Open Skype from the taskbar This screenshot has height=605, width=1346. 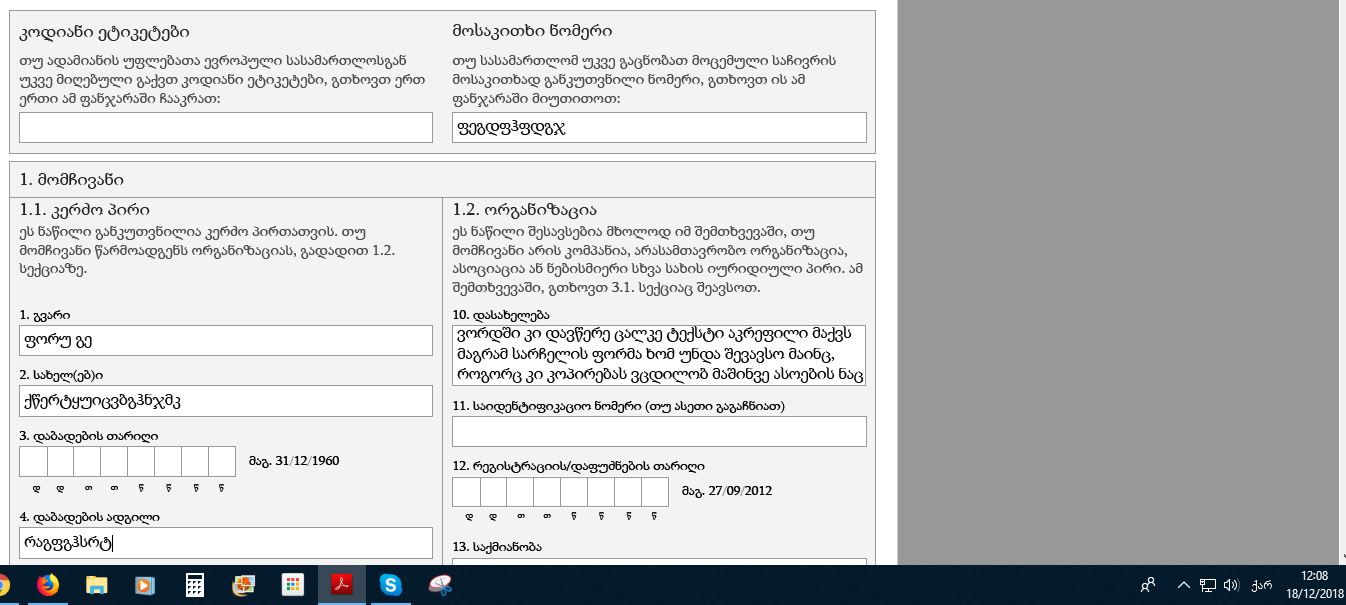pyautogui.click(x=391, y=585)
